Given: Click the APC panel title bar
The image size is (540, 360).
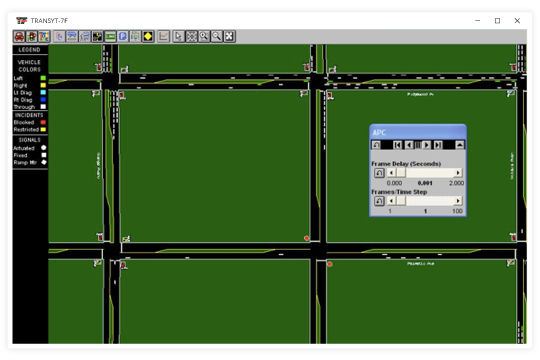Looking at the screenshot, I should (x=418, y=132).
